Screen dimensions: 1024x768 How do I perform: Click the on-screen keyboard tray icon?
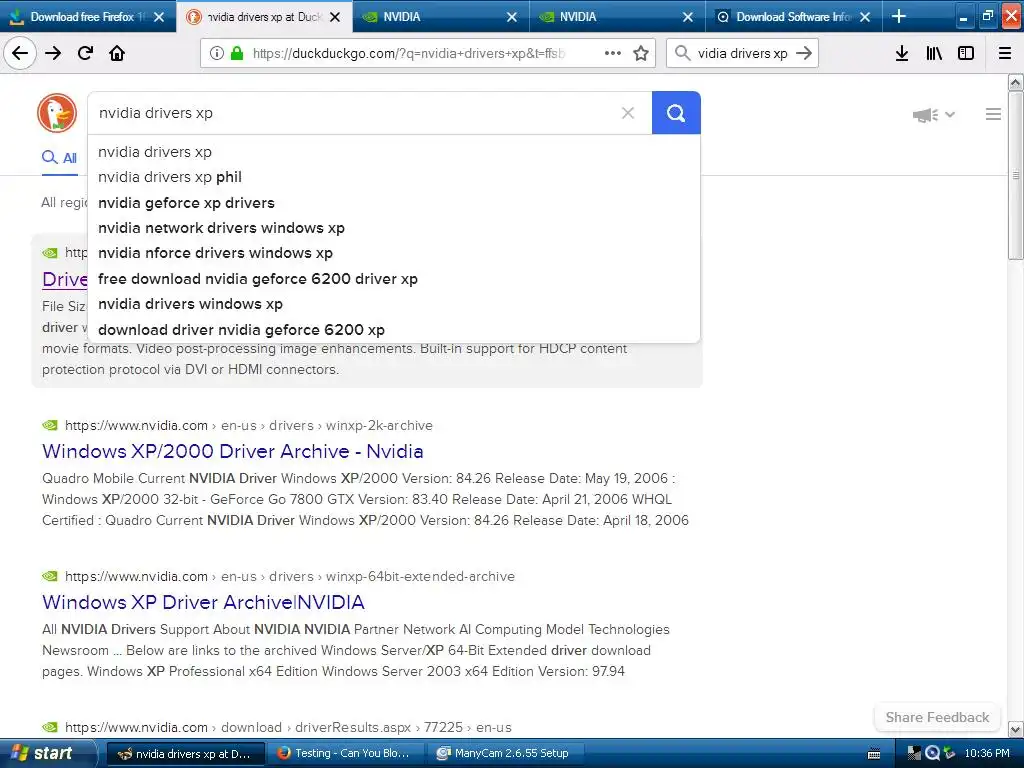[874, 754]
